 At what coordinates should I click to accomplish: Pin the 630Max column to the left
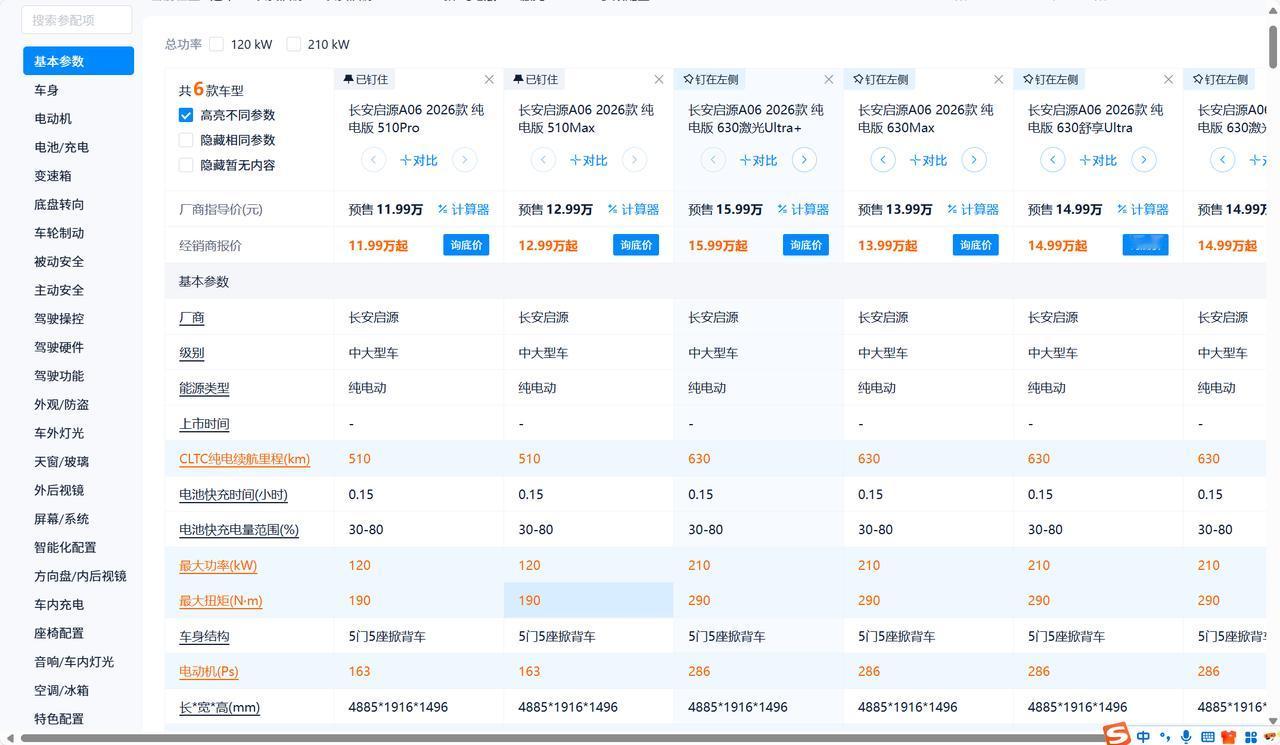(881, 79)
